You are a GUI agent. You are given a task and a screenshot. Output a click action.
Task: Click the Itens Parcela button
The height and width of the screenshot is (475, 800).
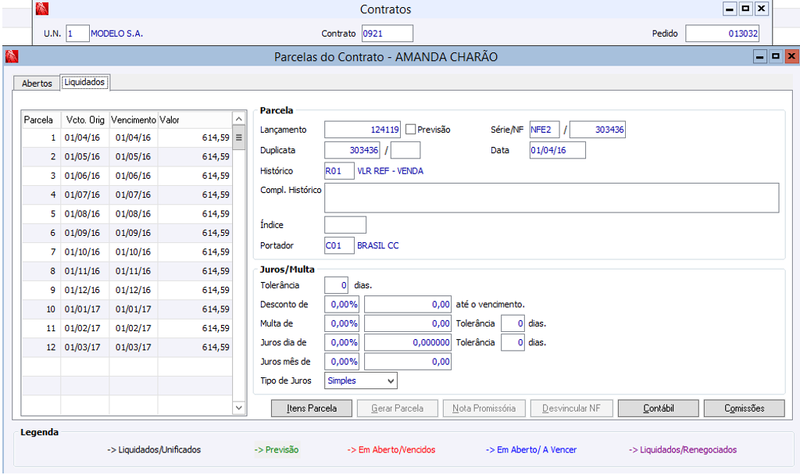[x=311, y=408]
